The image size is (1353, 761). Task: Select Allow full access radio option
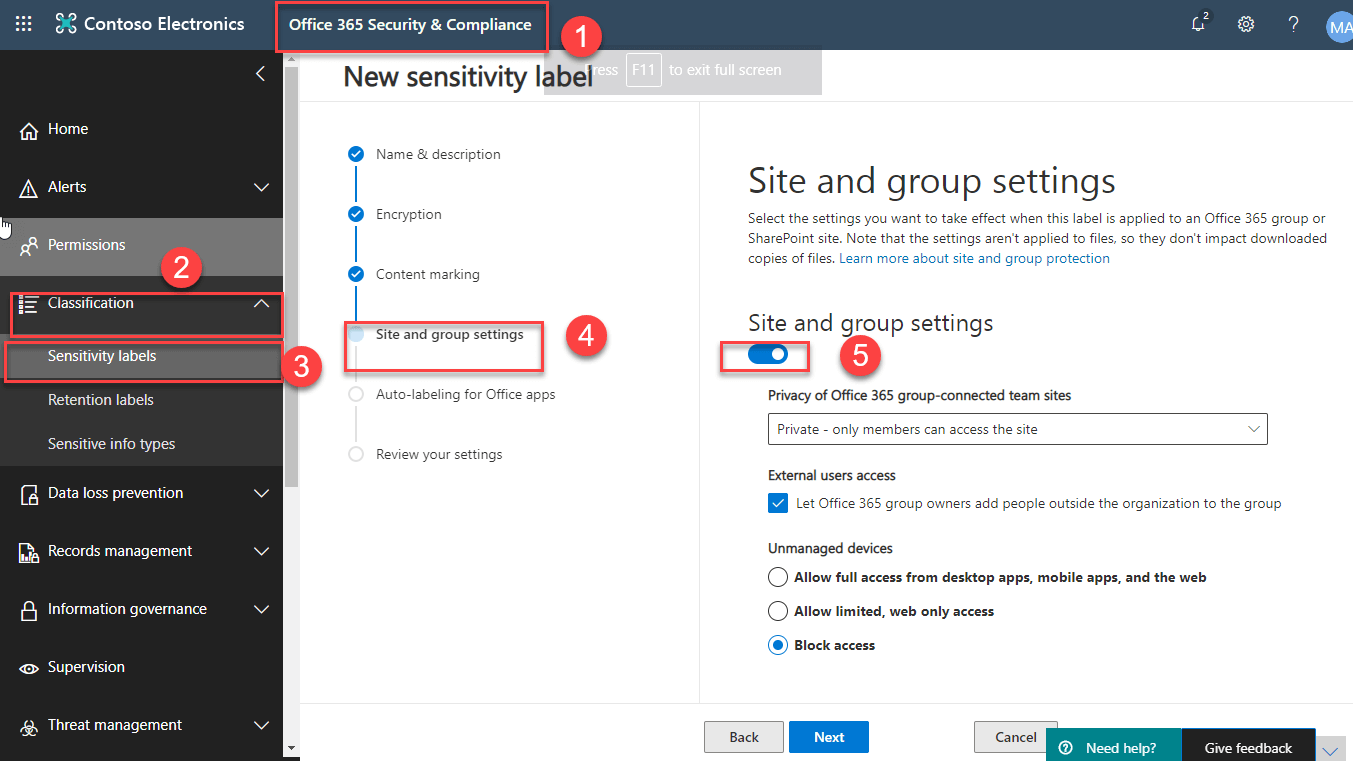pos(778,577)
